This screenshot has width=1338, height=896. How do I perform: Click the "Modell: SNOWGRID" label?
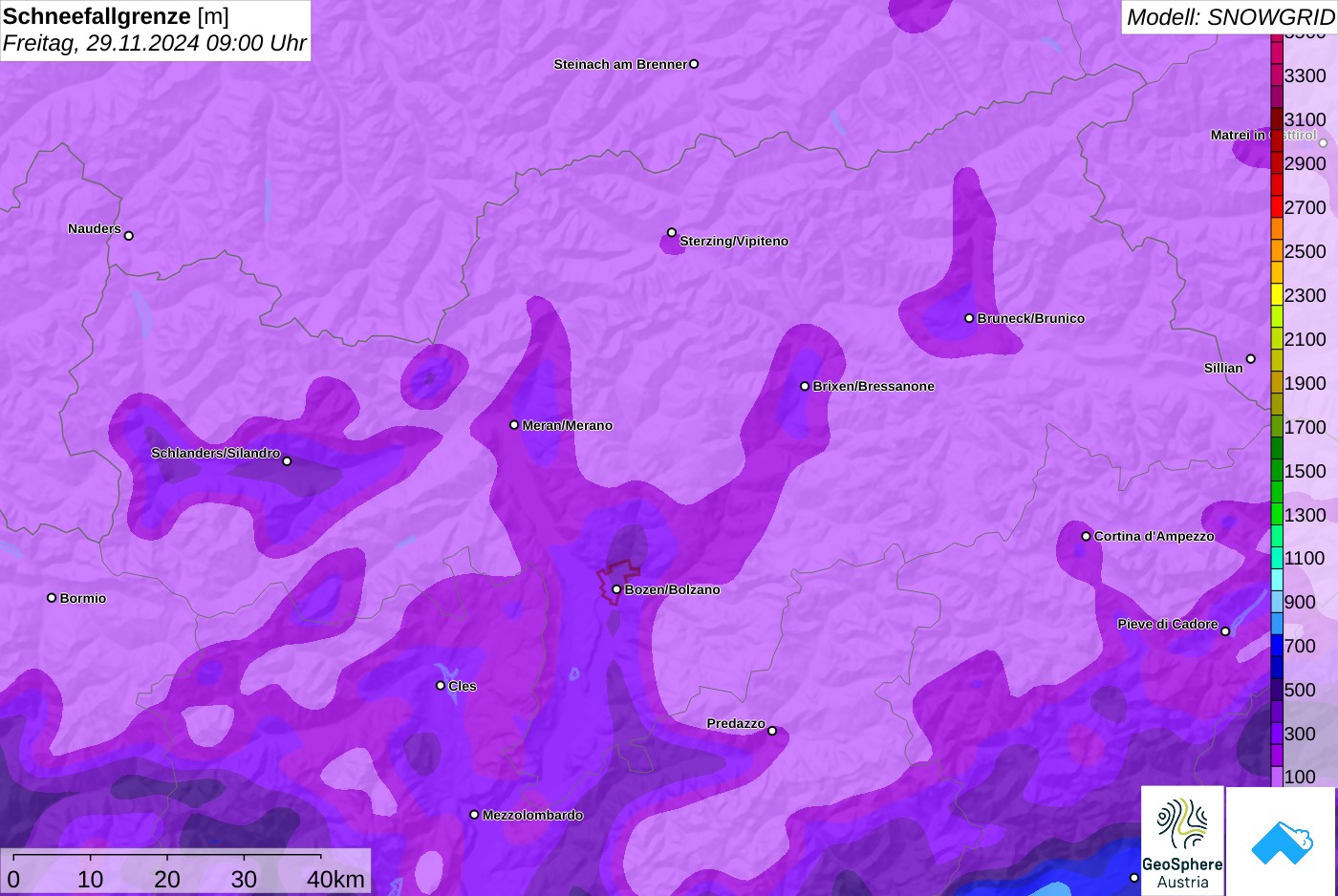pyautogui.click(x=1230, y=17)
